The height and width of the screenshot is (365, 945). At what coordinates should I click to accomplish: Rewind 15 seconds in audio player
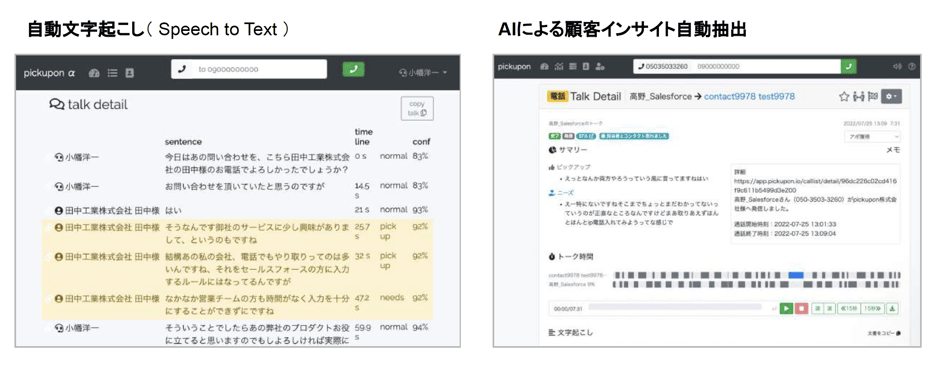(849, 308)
